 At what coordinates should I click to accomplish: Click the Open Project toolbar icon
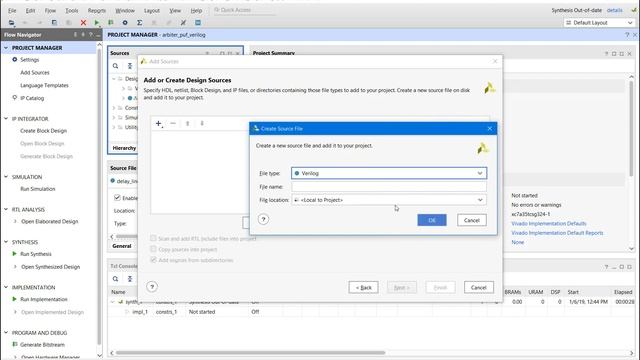[11, 23]
